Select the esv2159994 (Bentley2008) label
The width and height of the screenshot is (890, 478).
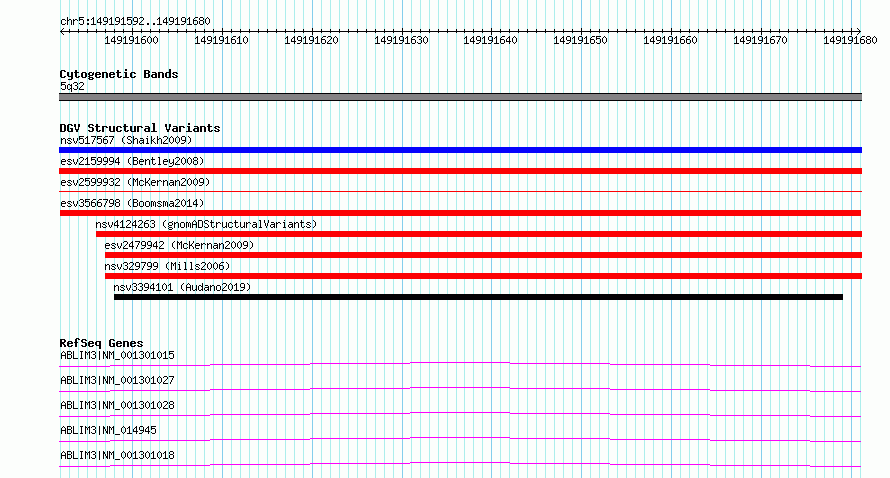(x=132, y=161)
